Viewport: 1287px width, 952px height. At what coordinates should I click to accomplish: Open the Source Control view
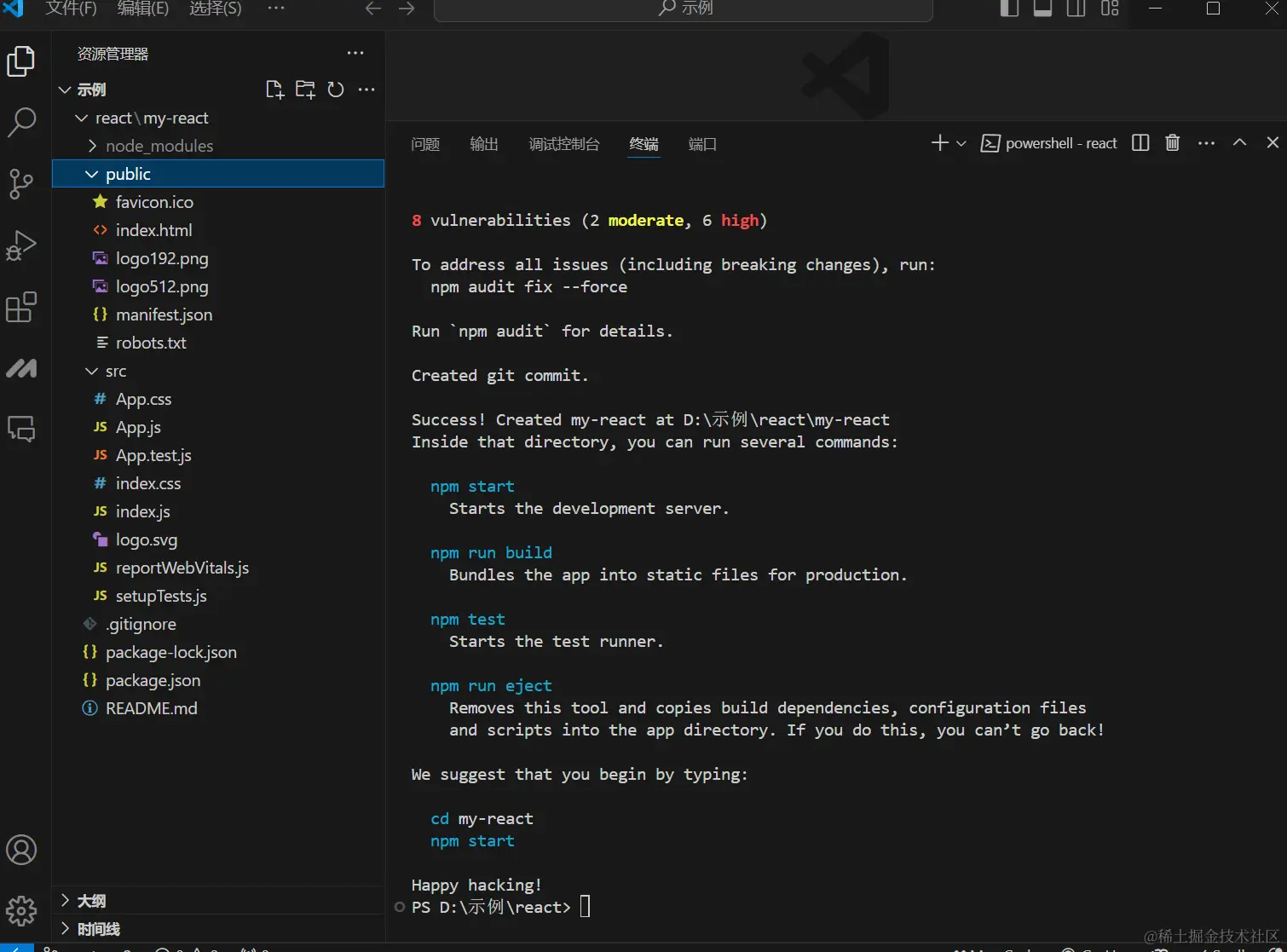click(x=21, y=183)
